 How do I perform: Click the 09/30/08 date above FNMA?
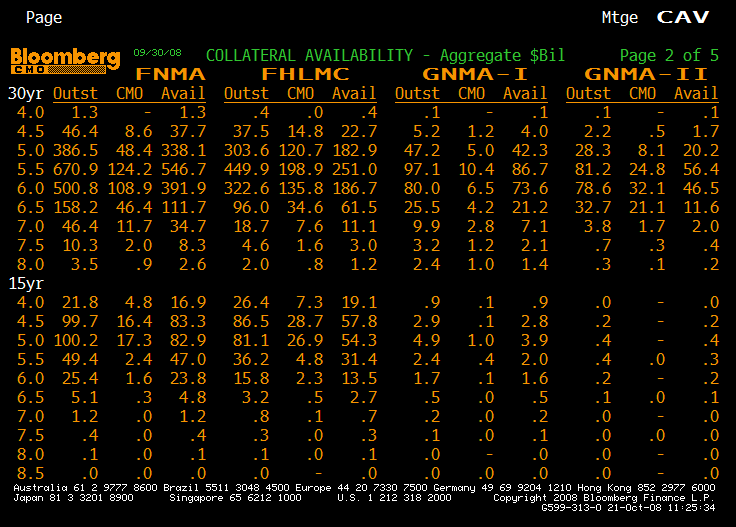coord(155,52)
